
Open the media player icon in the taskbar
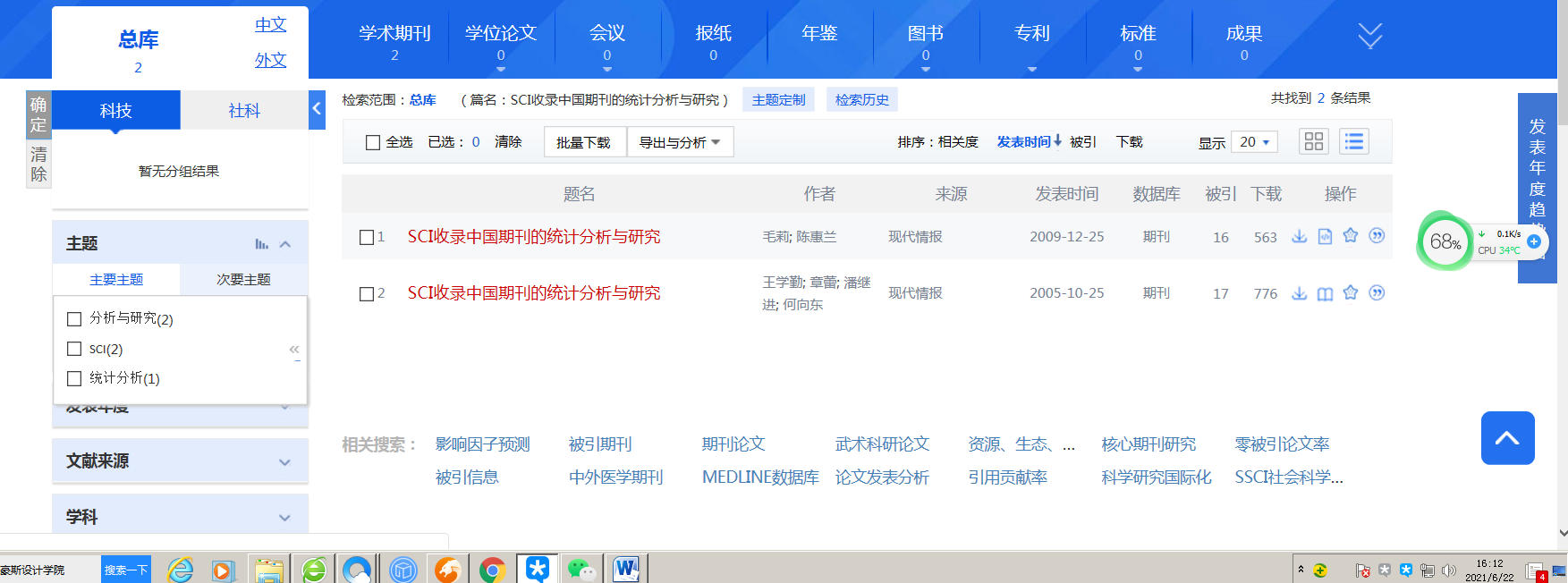click(x=224, y=570)
